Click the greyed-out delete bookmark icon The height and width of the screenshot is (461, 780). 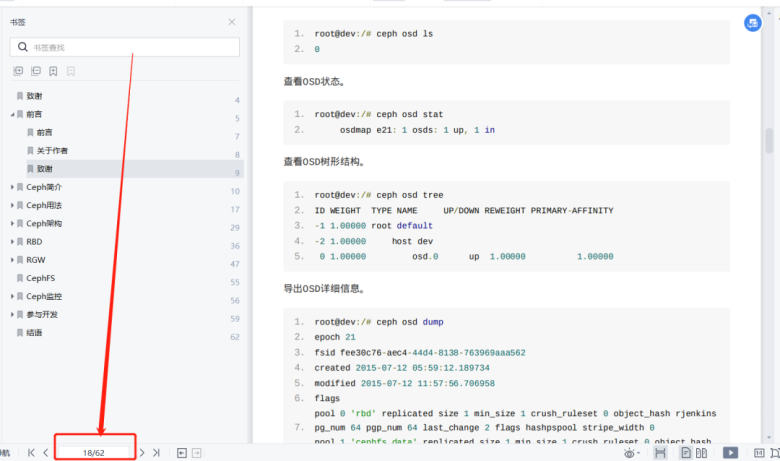(x=71, y=71)
